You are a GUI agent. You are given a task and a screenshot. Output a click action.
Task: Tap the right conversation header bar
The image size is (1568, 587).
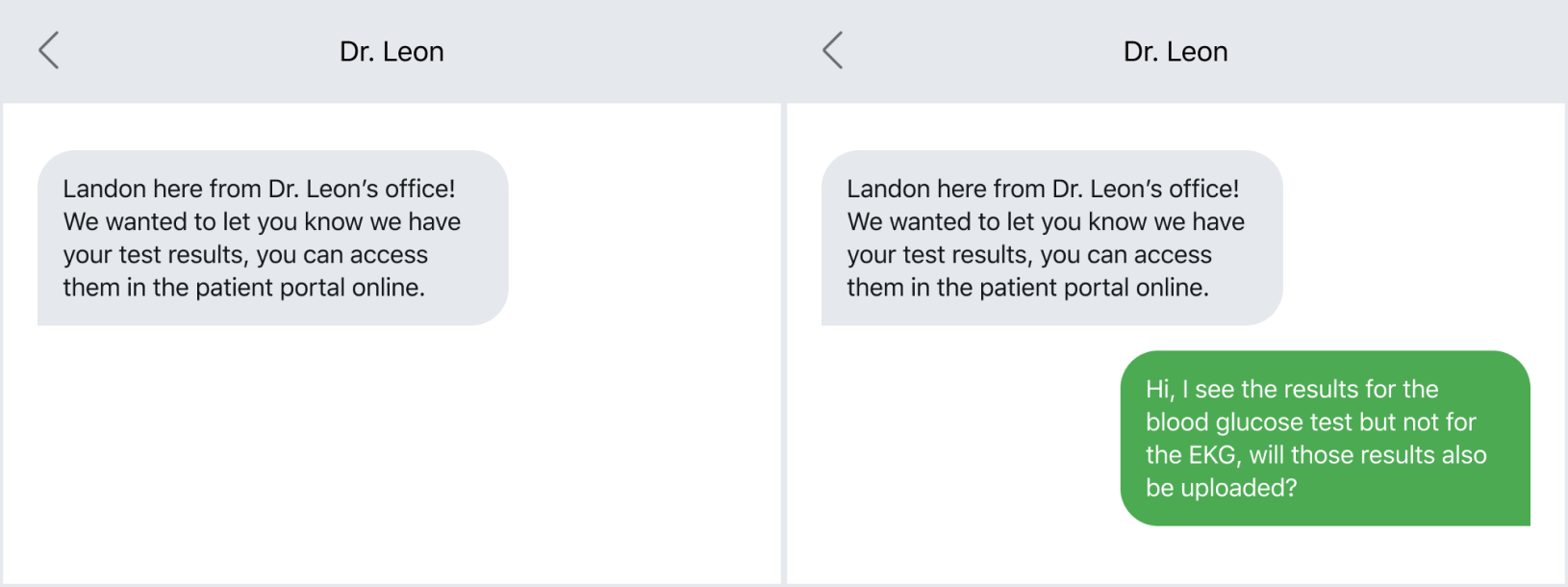tap(1395, 50)
